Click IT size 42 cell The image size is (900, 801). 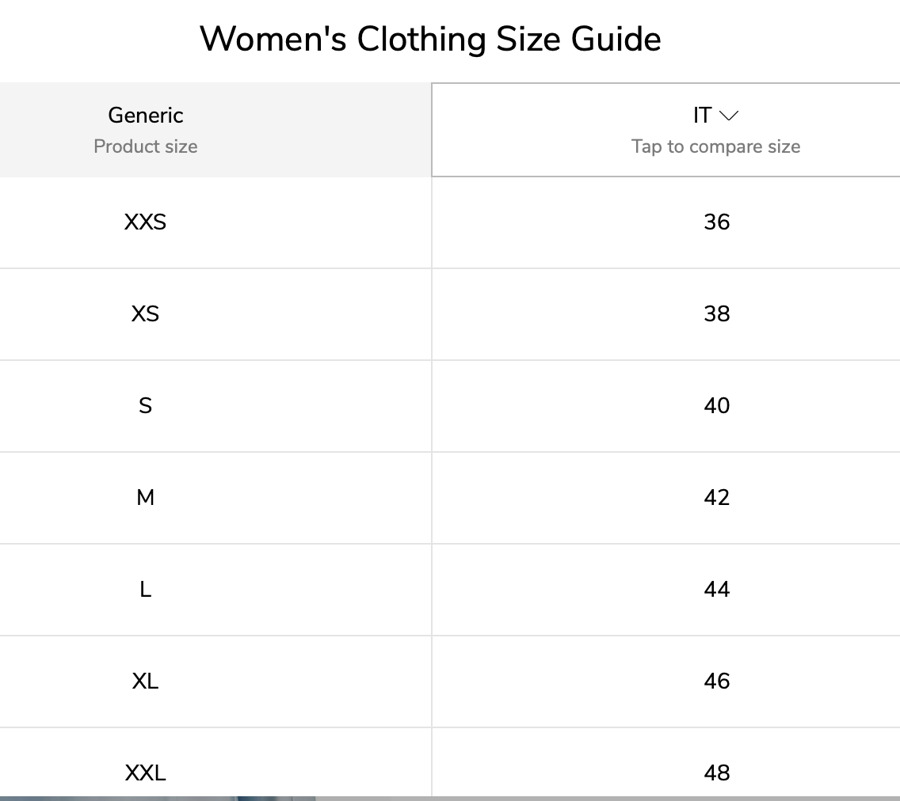coord(717,498)
